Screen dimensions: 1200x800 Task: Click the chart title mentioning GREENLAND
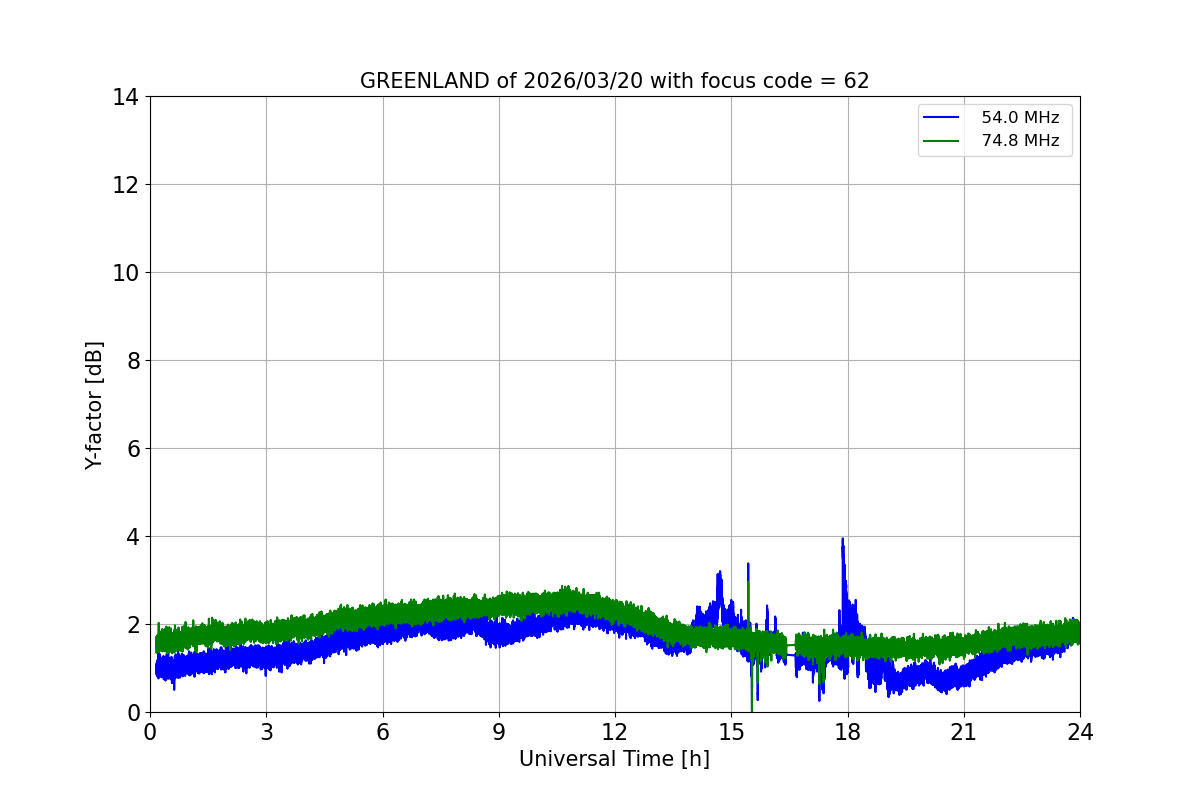(x=614, y=81)
